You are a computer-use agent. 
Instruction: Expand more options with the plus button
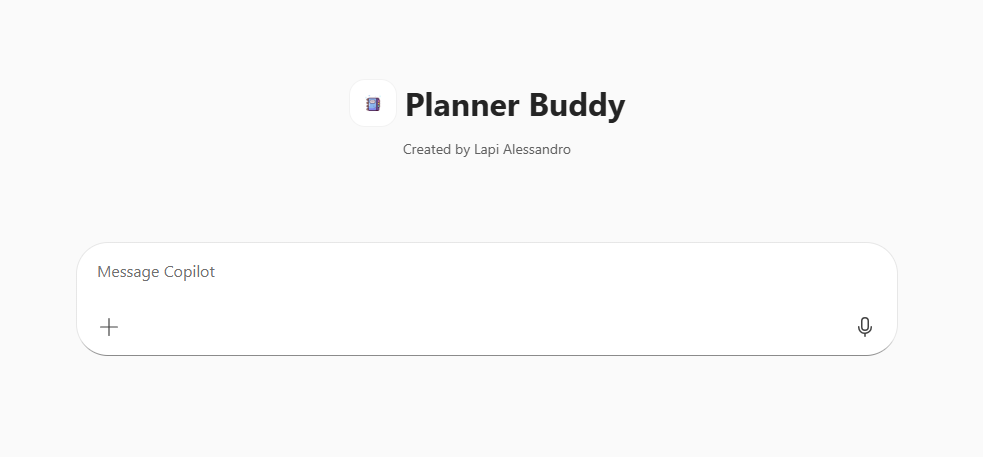109,327
